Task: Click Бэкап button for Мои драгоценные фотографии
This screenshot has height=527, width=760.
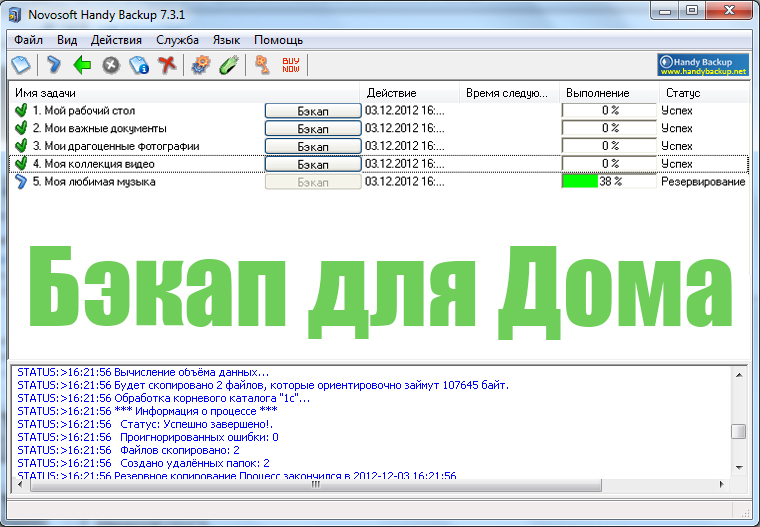Action: point(313,146)
